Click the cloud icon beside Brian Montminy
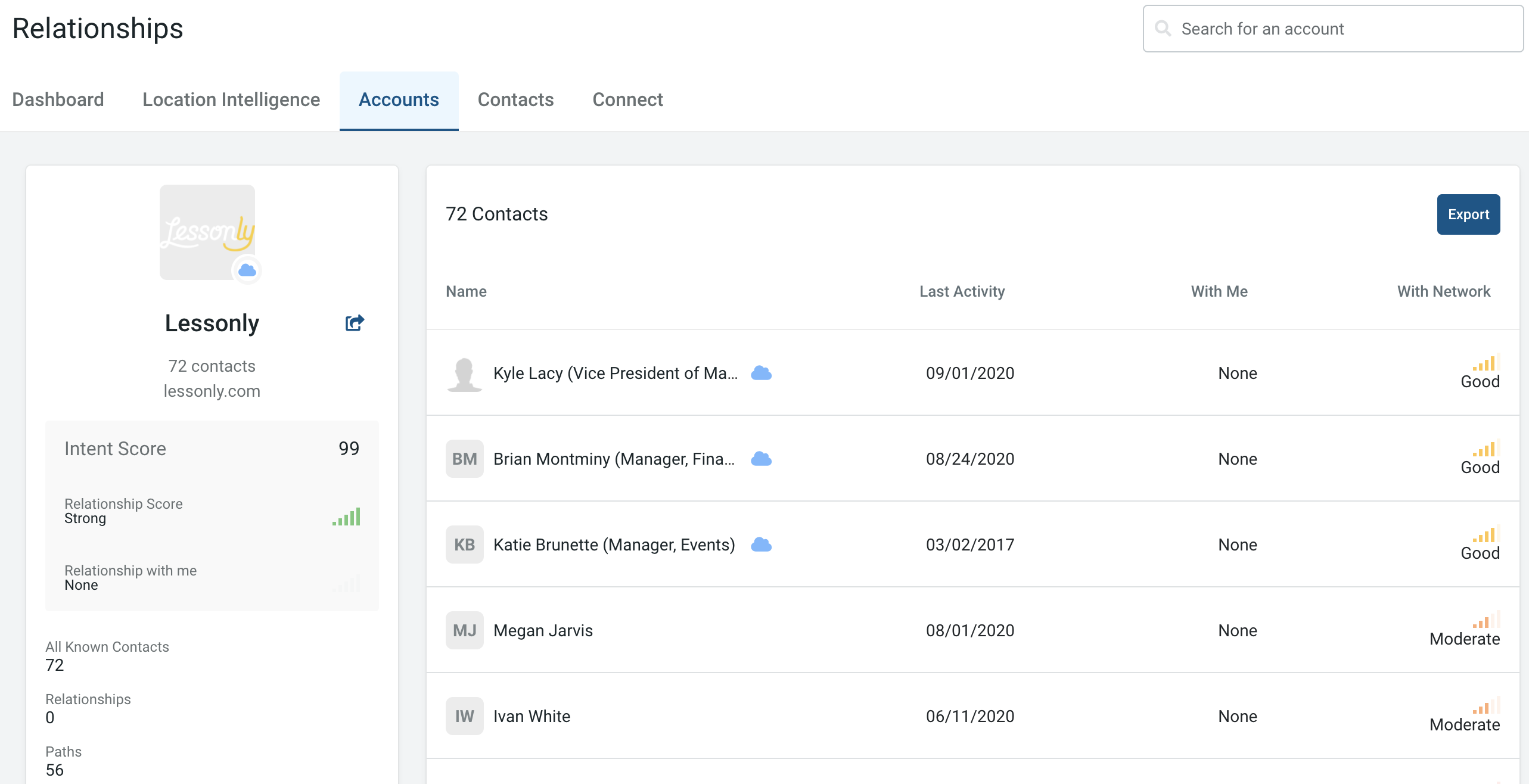1529x784 pixels. pos(761,459)
